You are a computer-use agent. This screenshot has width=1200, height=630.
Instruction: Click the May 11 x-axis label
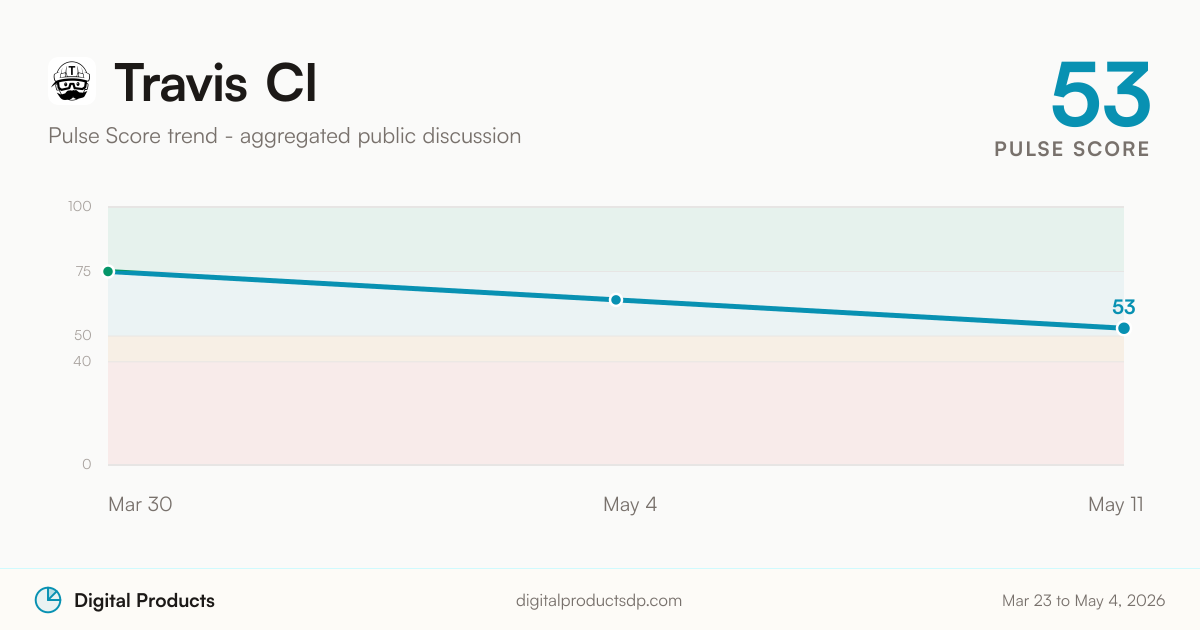tap(1116, 505)
